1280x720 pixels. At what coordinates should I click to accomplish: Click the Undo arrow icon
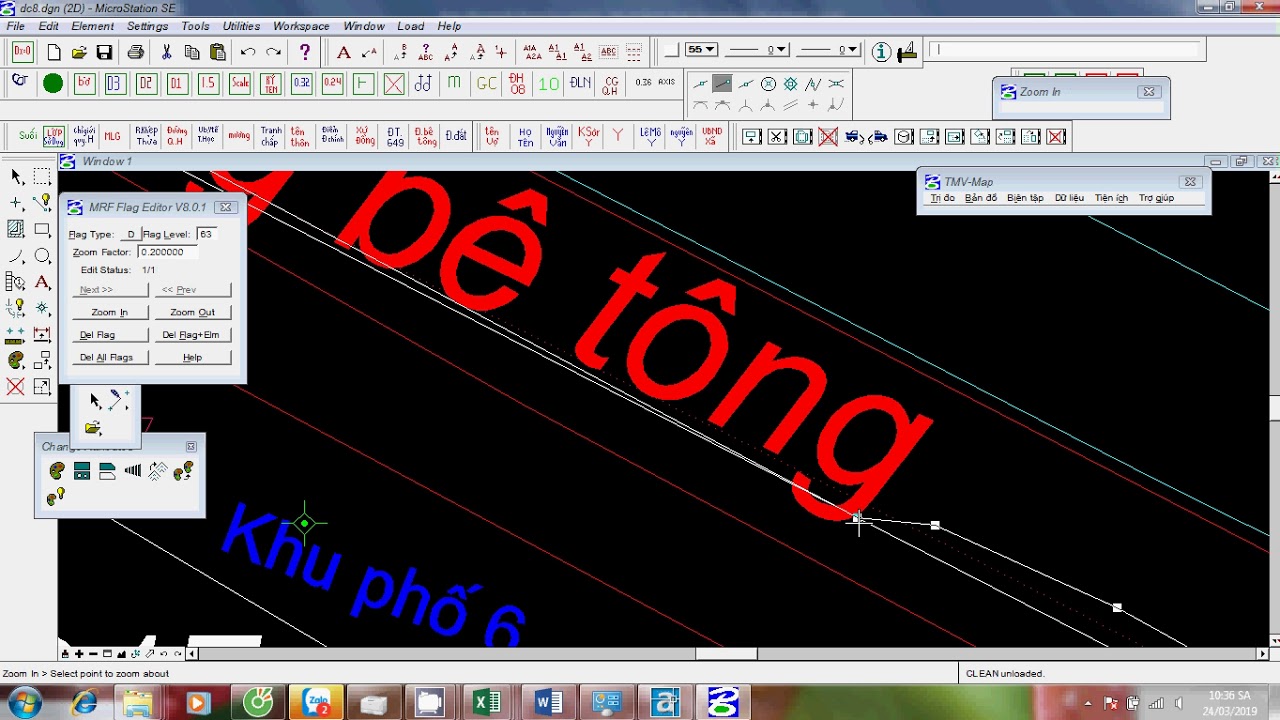tap(248, 52)
